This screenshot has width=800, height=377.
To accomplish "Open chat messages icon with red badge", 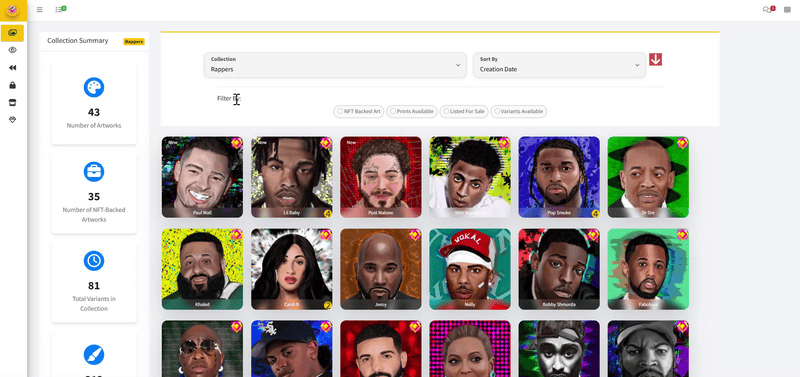I will [768, 9].
